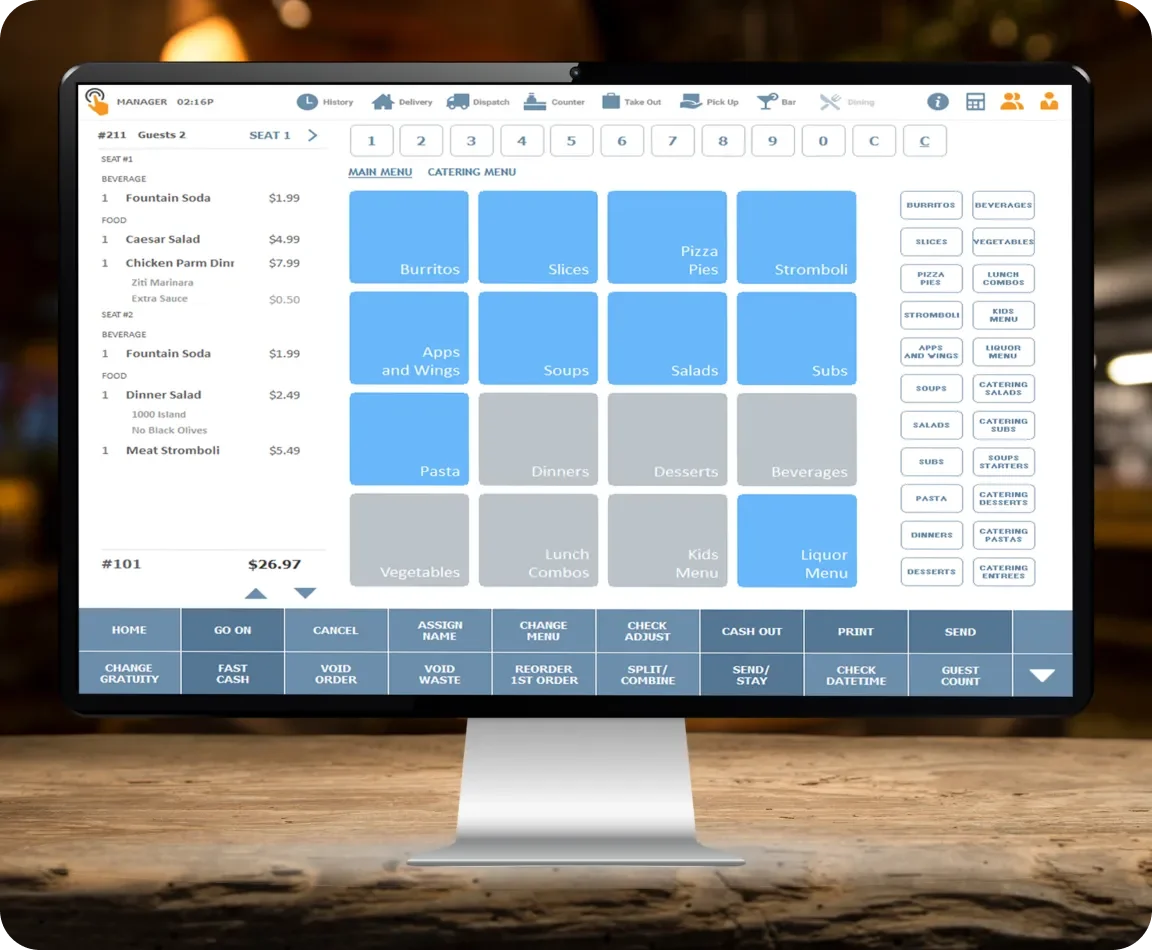Open the Lunch Combos gray tile
The width and height of the screenshot is (1152, 950).
coord(538,540)
